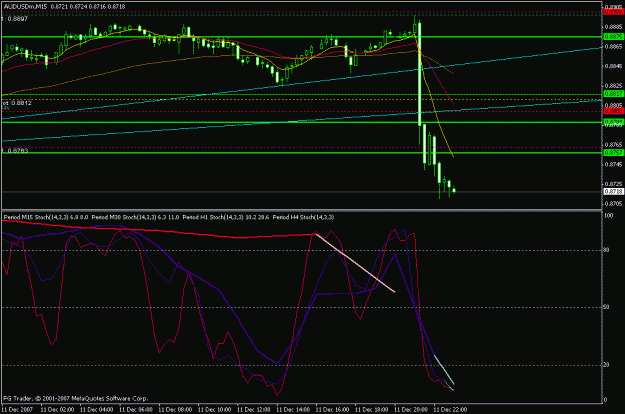Image resolution: width=625 pixels, height=414 pixels.
Task: Click the 0.8825 price axis label
Action: click(614, 86)
